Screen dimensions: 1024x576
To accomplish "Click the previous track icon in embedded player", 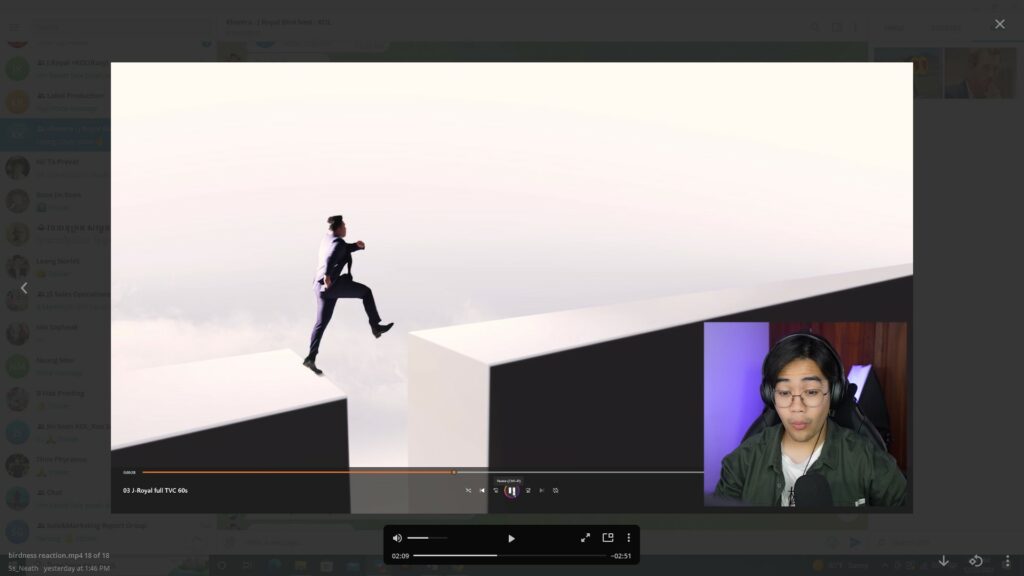I will 482,491.
